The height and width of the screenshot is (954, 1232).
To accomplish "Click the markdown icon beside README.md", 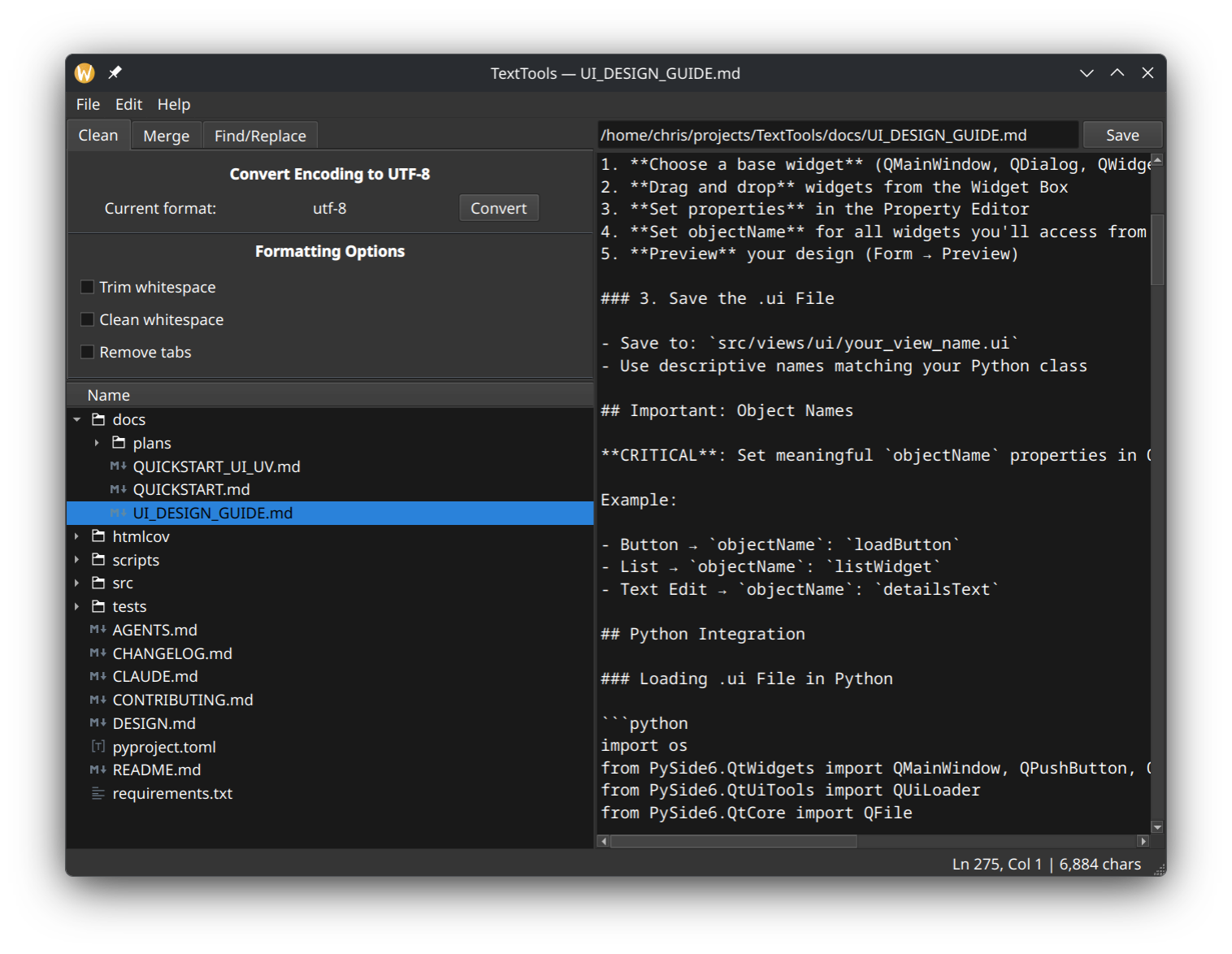I will (x=98, y=770).
